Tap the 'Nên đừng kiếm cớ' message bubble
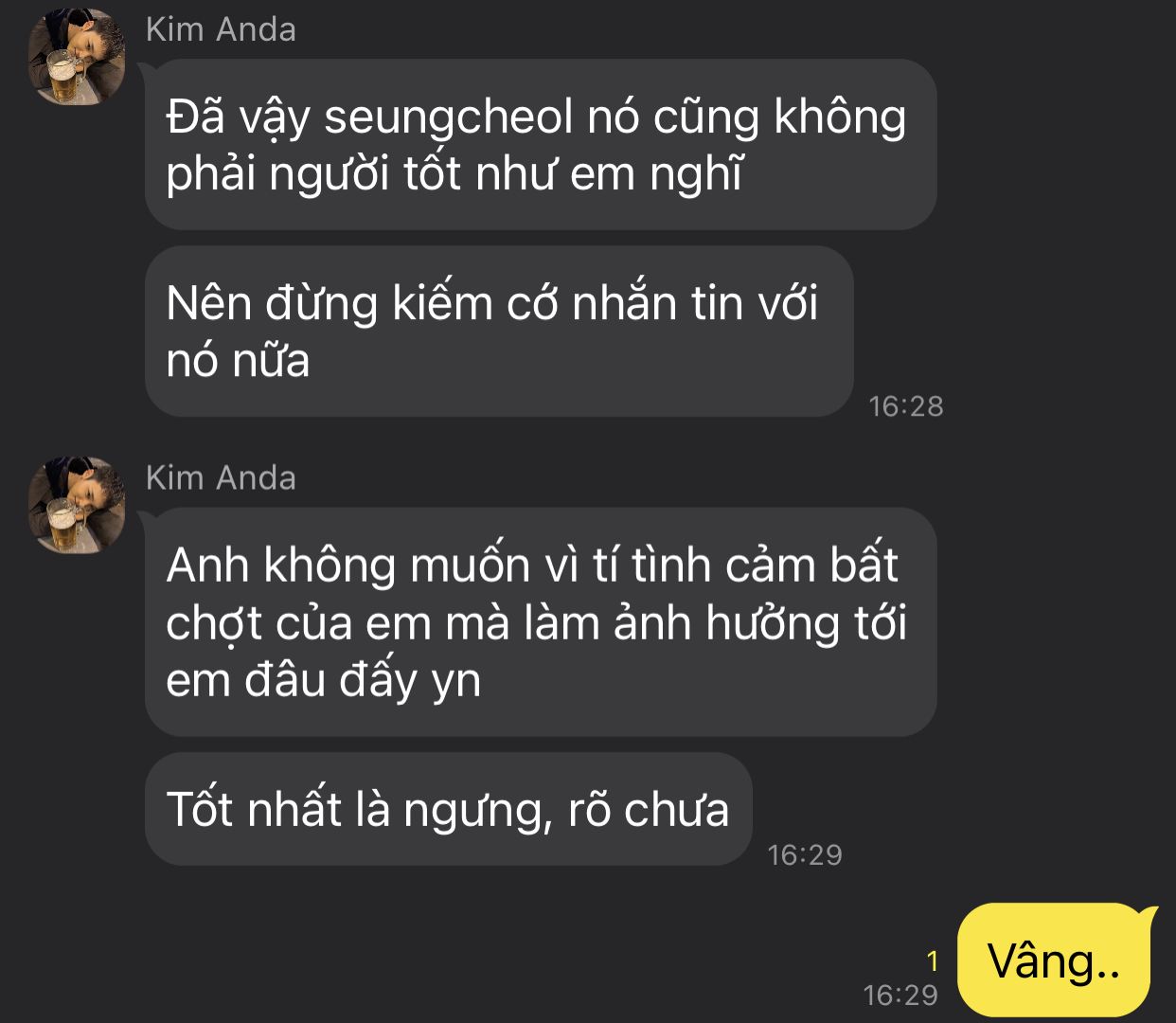This screenshot has height=1023, width=1176. pos(499,332)
